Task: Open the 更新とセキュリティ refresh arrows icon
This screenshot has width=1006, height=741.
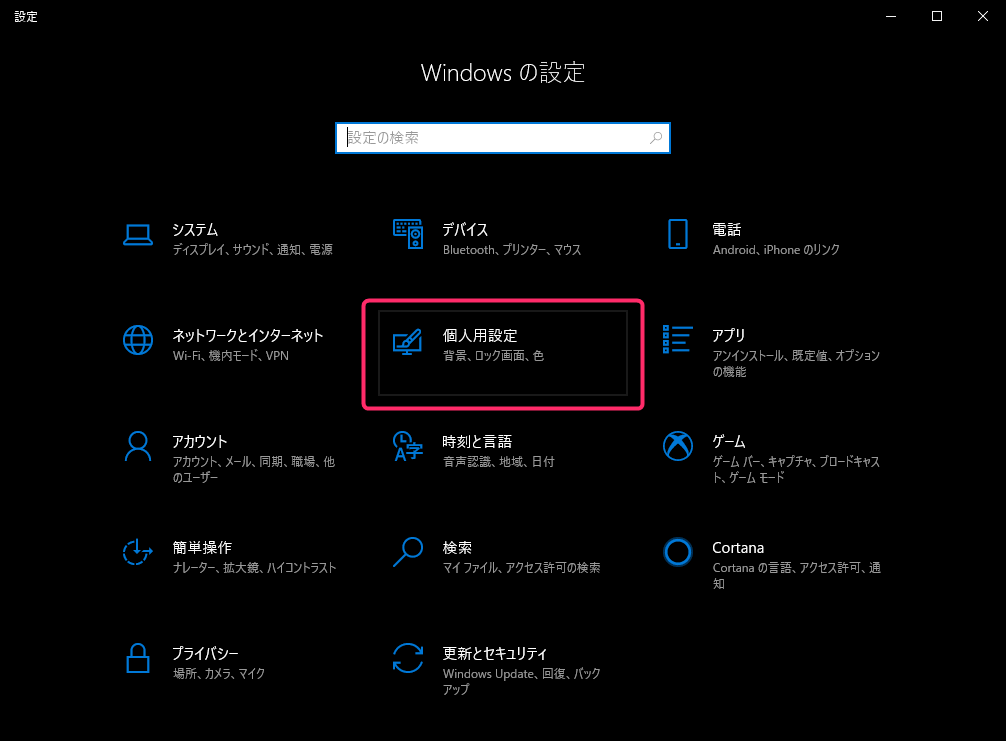Action: (x=408, y=658)
